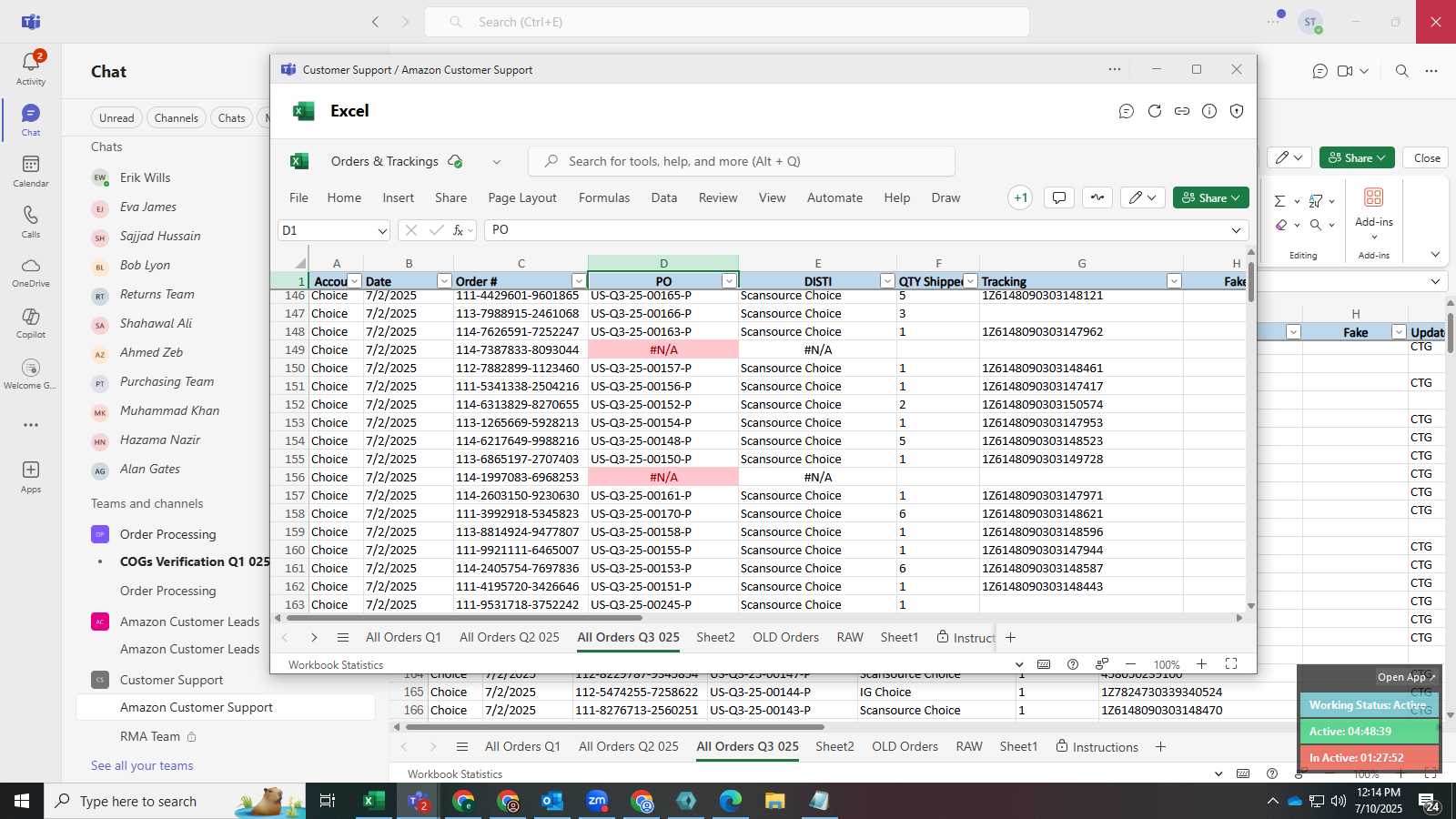The width and height of the screenshot is (1456, 819).
Task: Open the Order # column filter dropdown
Action: (578, 281)
